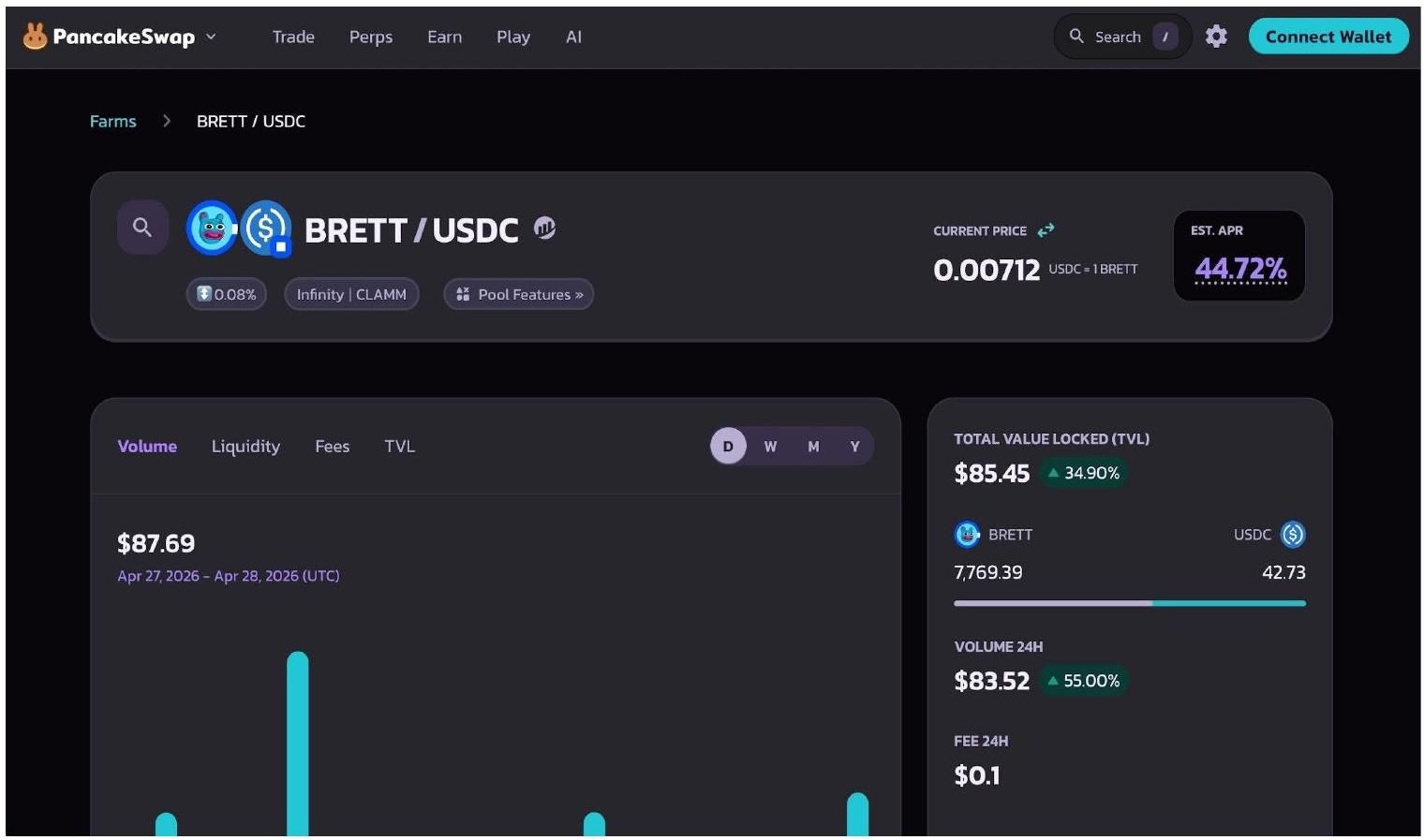This screenshot has width=1424, height=840.
Task: Open the Trade menu
Action: point(293,37)
